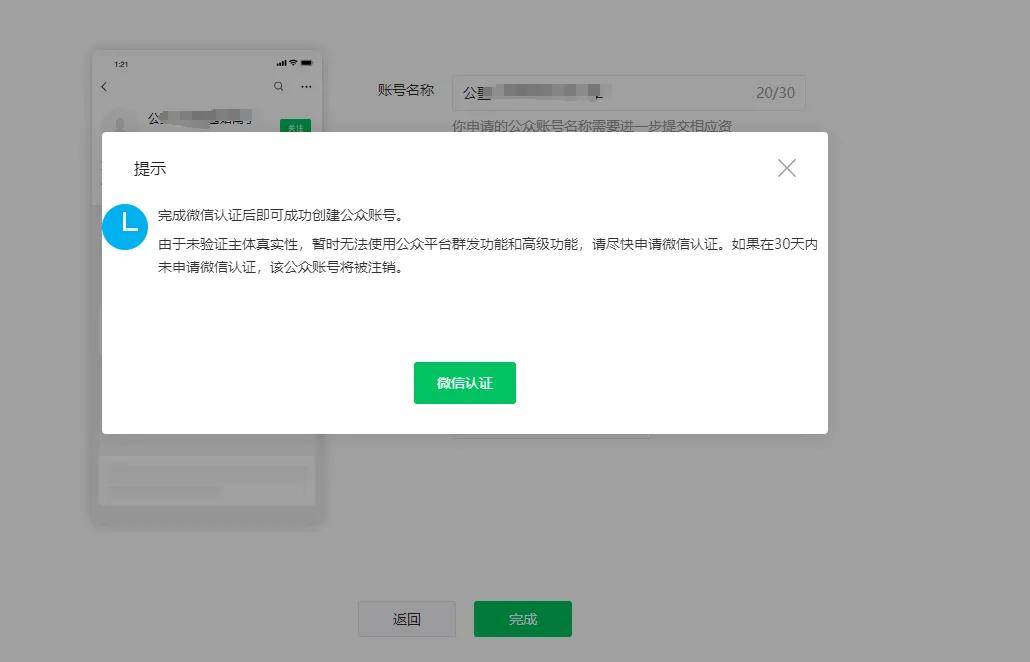The height and width of the screenshot is (662, 1030).
Task: Click the 返回 button behind the dialog
Action: pyautogui.click(x=407, y=619)
